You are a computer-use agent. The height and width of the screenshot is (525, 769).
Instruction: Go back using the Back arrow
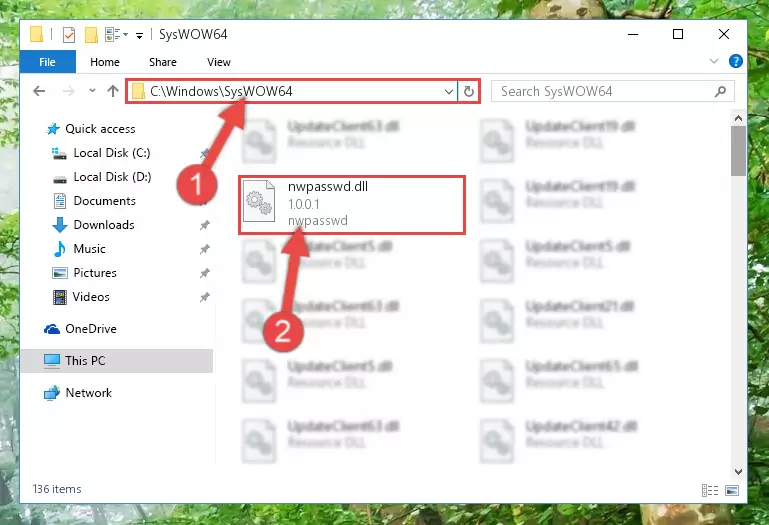(x=39, y=91)
